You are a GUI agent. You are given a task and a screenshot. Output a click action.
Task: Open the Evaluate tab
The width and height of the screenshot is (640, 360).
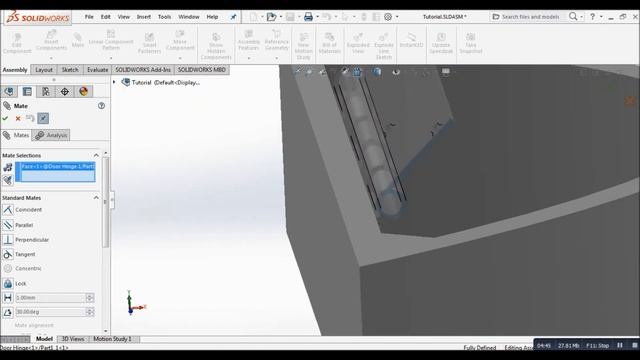point(98,70)
